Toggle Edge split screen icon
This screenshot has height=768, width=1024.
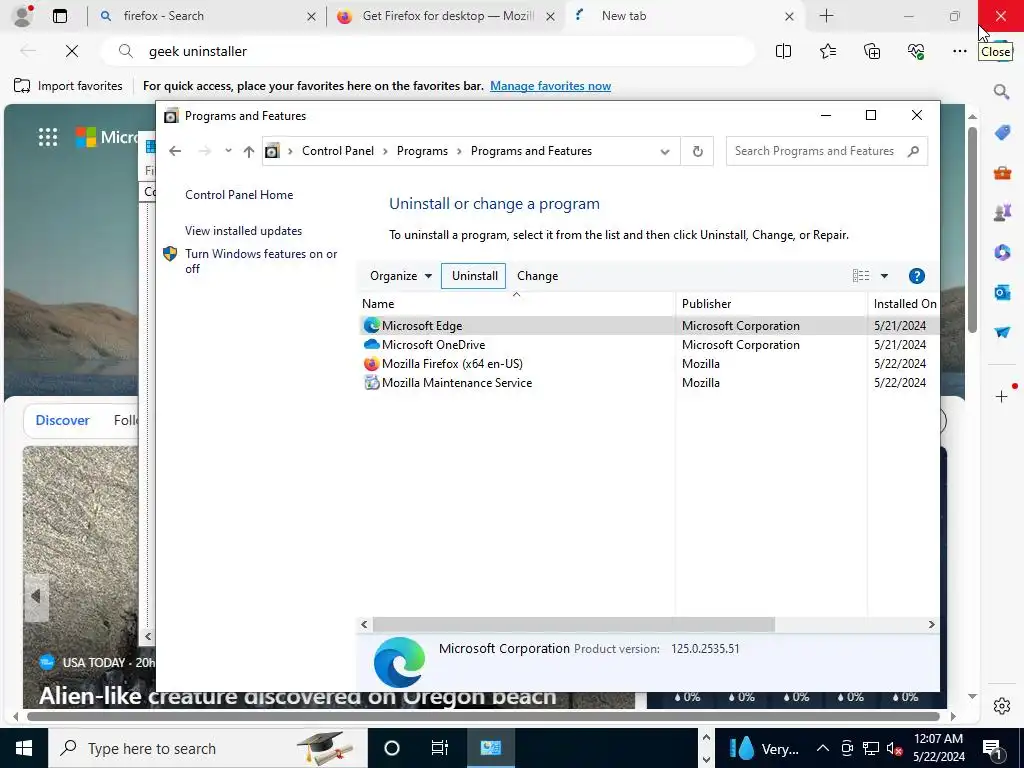click(x=783, y=51)
